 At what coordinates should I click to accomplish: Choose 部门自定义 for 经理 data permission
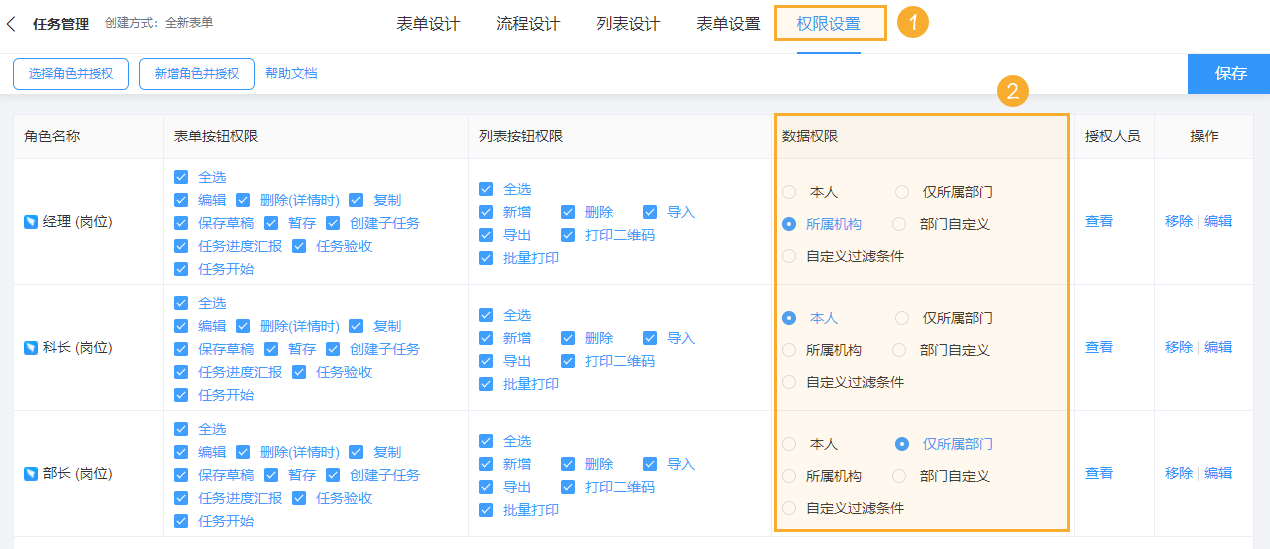[899, 224]
